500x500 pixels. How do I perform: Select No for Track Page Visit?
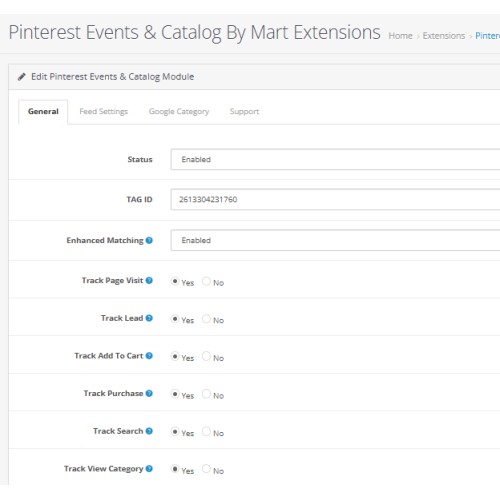(x=206, y=281)
